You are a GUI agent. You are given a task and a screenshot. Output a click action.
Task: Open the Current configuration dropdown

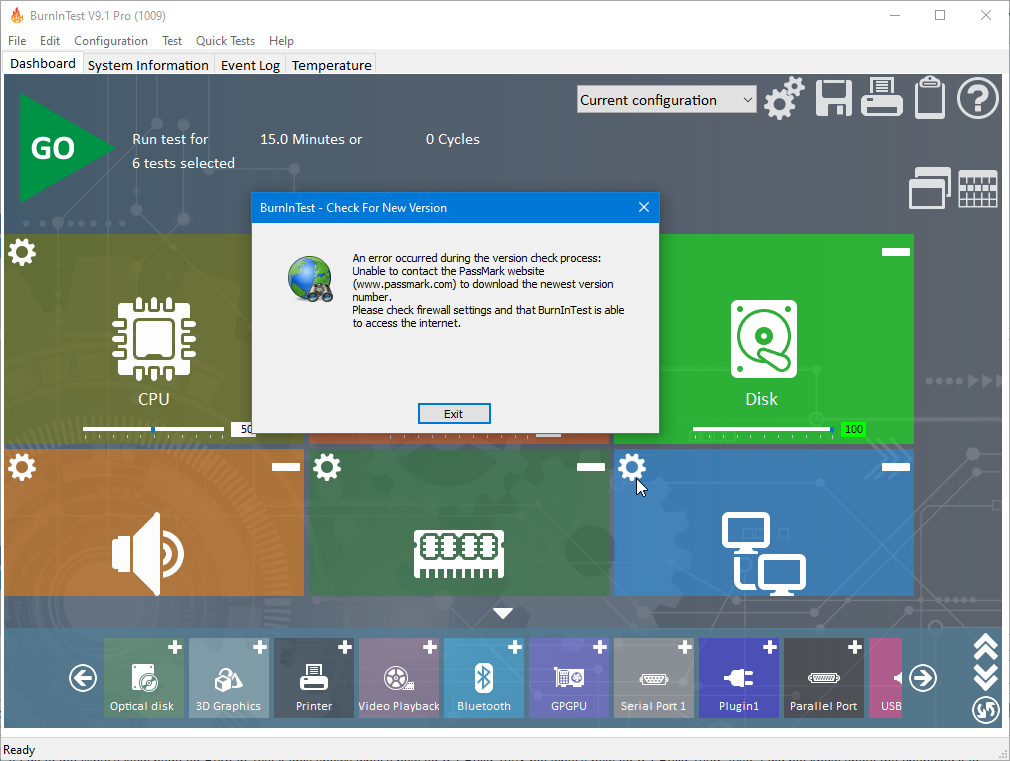pos(667,100)
